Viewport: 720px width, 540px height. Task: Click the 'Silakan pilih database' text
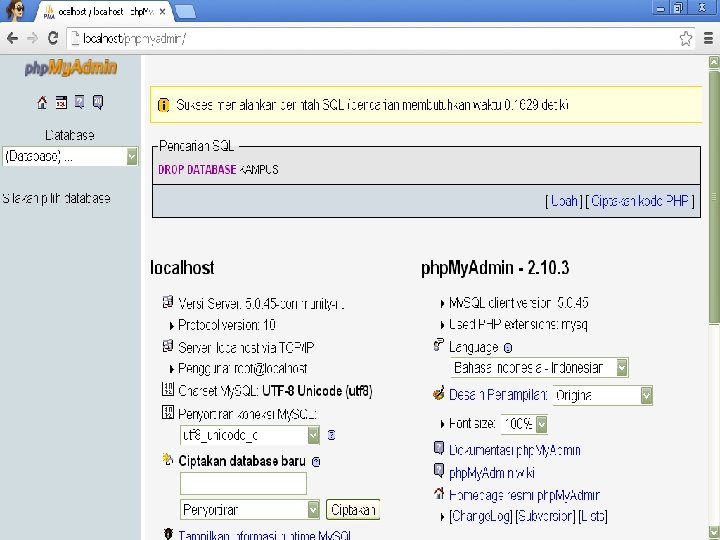[x=56, y=198]
